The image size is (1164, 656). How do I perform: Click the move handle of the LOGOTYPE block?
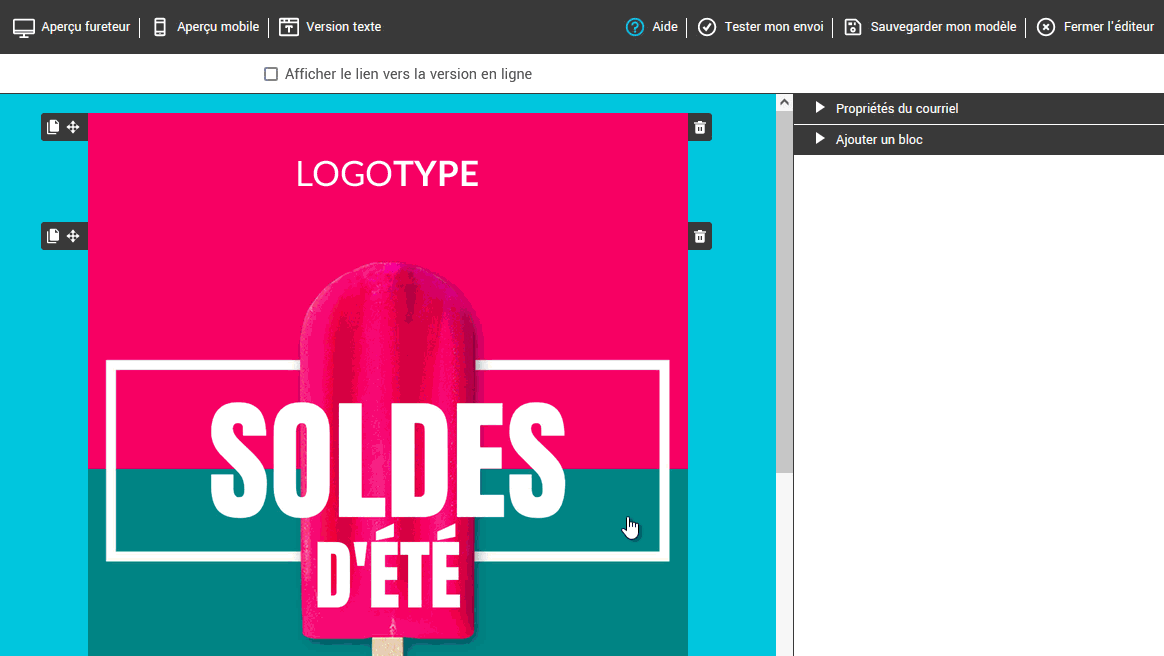(73, 127)
